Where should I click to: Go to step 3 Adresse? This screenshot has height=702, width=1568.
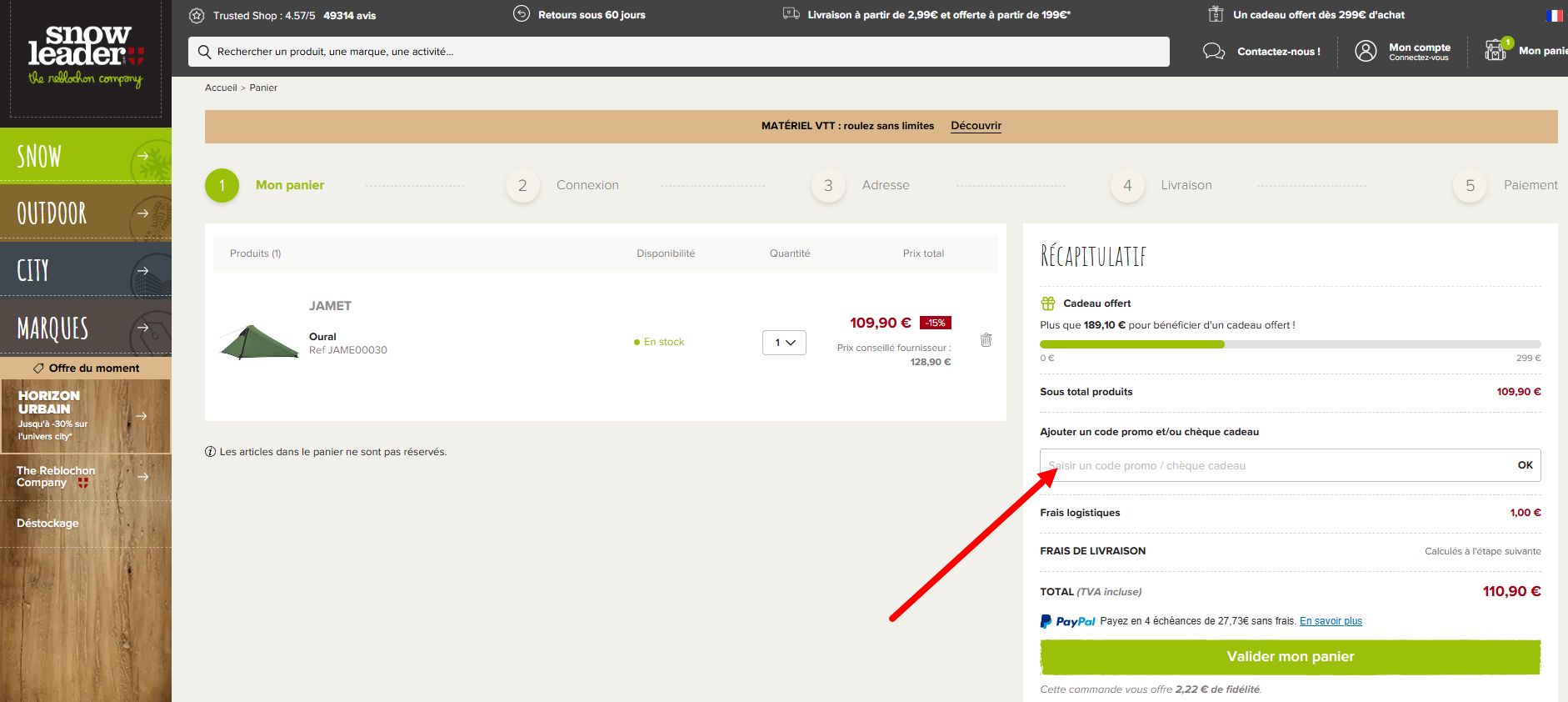click(861, 185)
